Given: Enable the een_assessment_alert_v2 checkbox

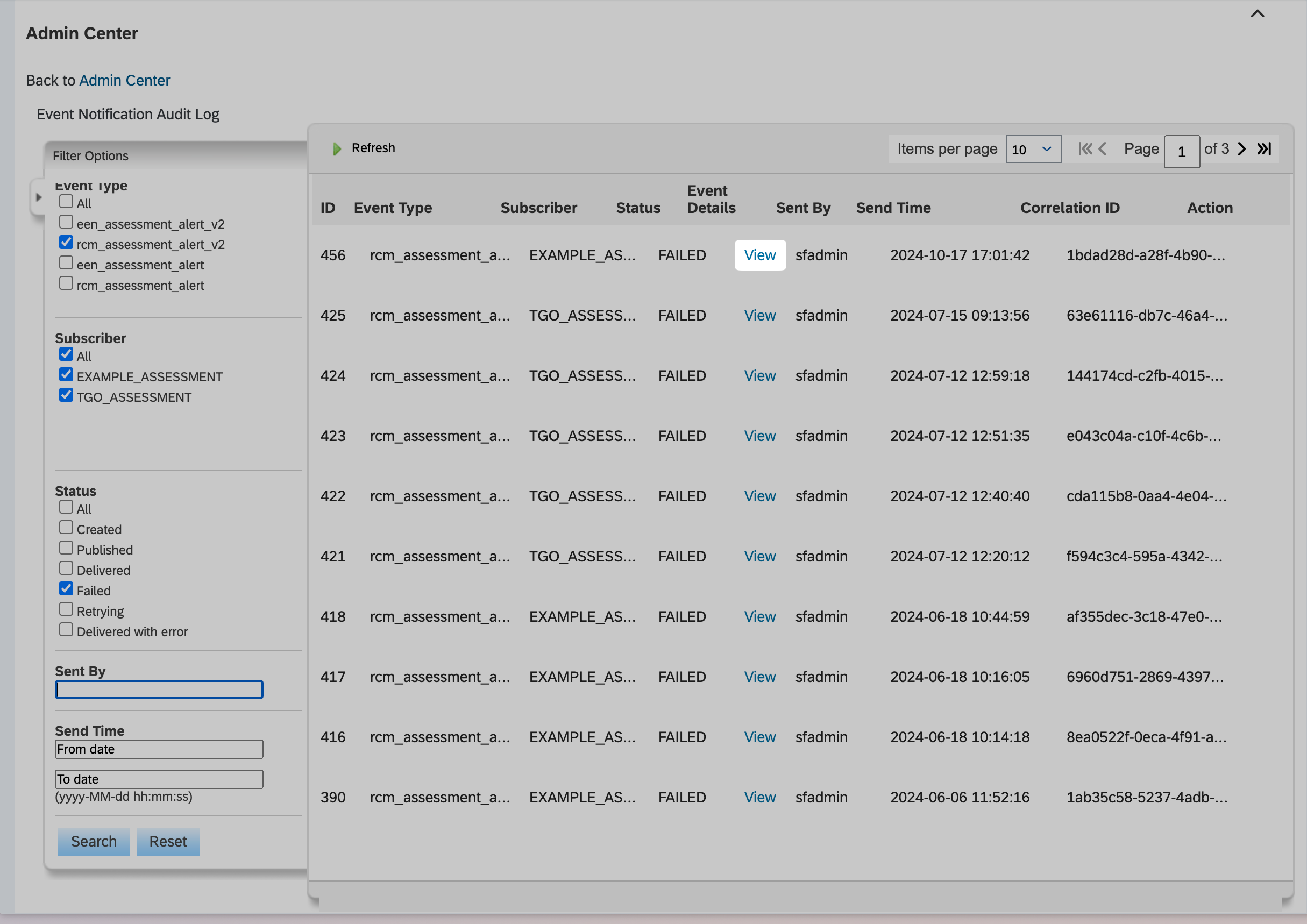Looking at the screenshot, I should tap(66, 222).
